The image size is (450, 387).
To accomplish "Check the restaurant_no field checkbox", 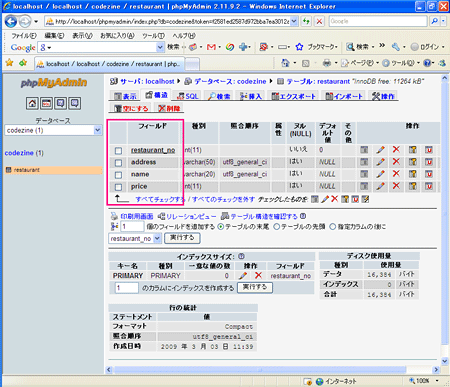I will 118,151.
